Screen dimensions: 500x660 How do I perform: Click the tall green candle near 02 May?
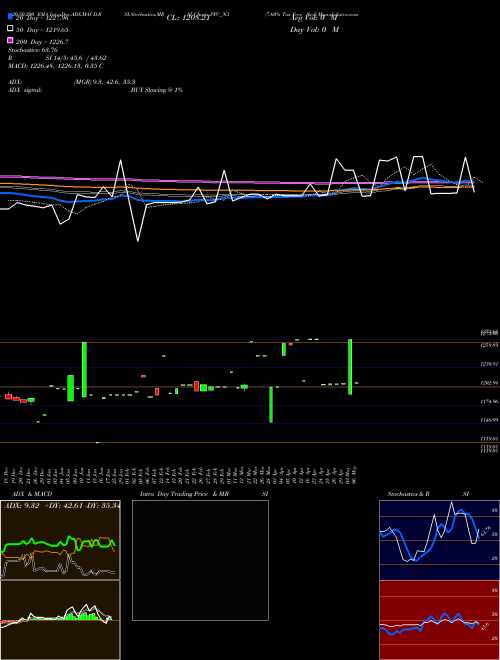[x=350, y=367]
